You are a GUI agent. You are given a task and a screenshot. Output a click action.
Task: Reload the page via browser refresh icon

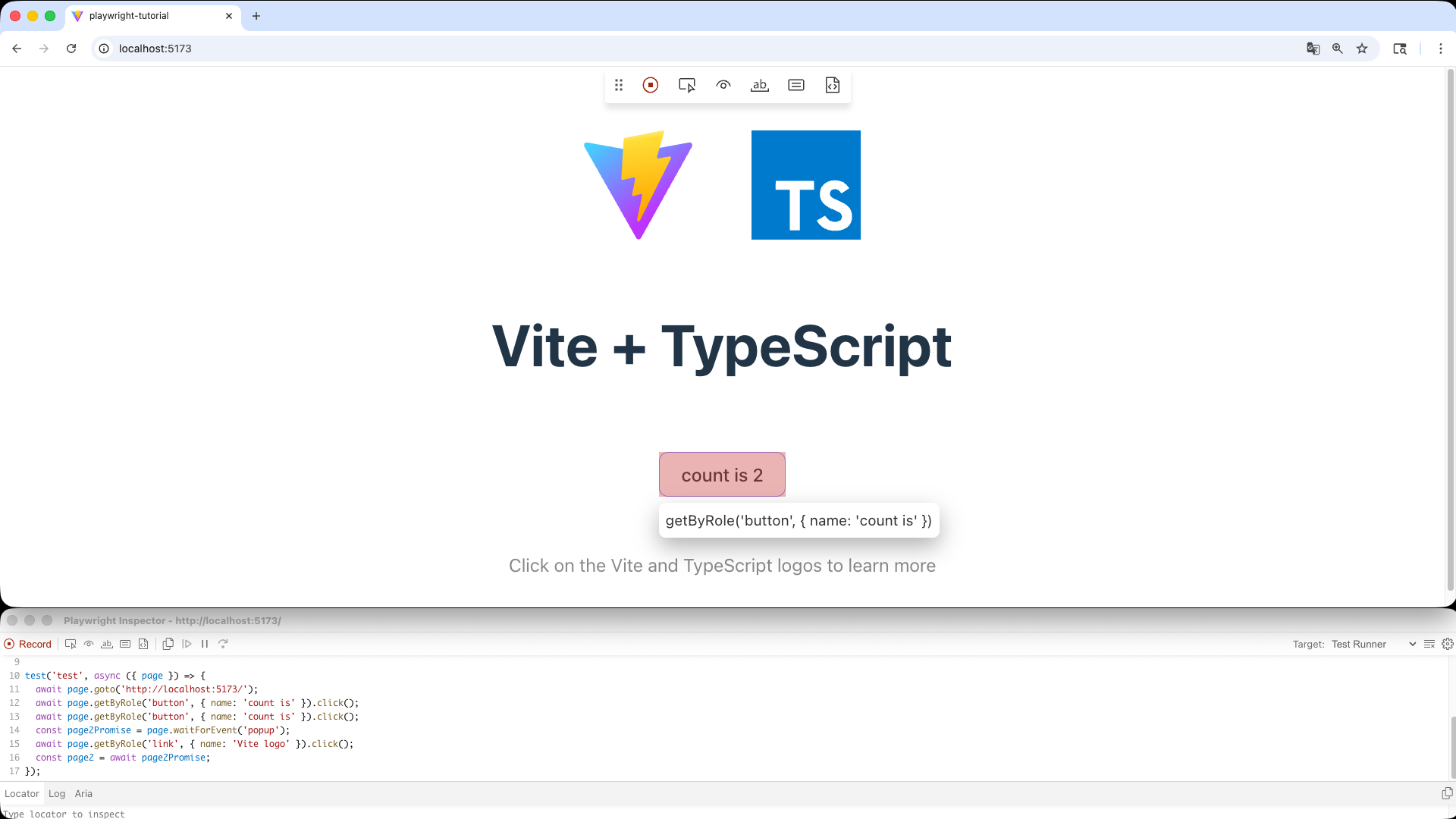(71, 48)
